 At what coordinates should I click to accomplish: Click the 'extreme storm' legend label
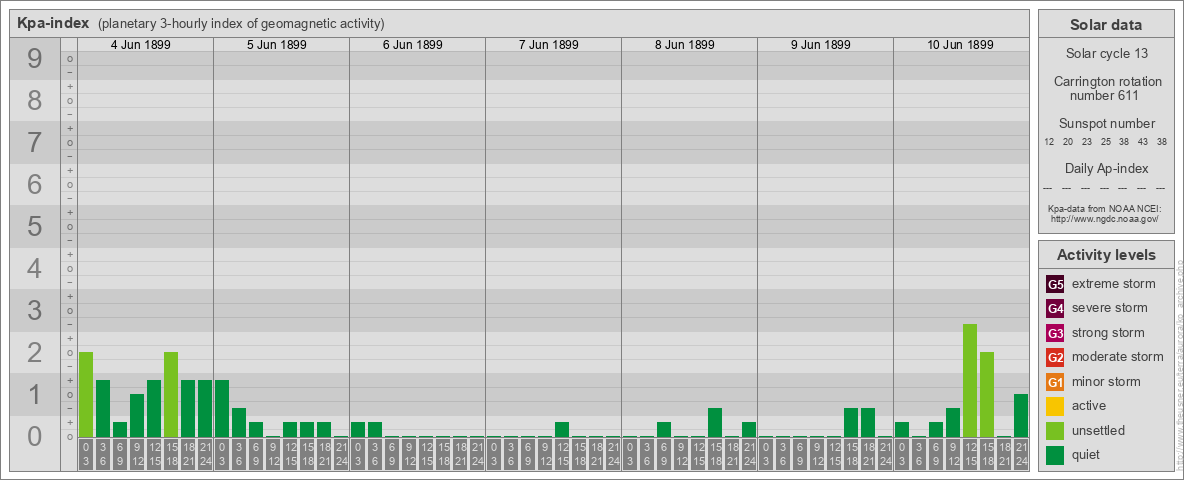click(1114, 284)
